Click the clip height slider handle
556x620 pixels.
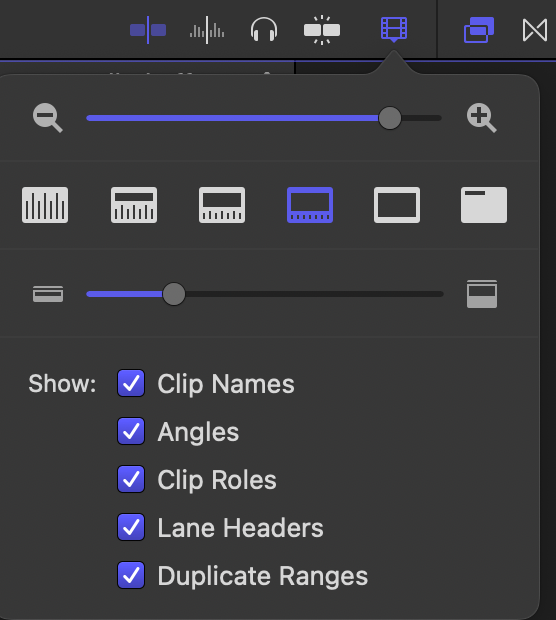[174, 294]
